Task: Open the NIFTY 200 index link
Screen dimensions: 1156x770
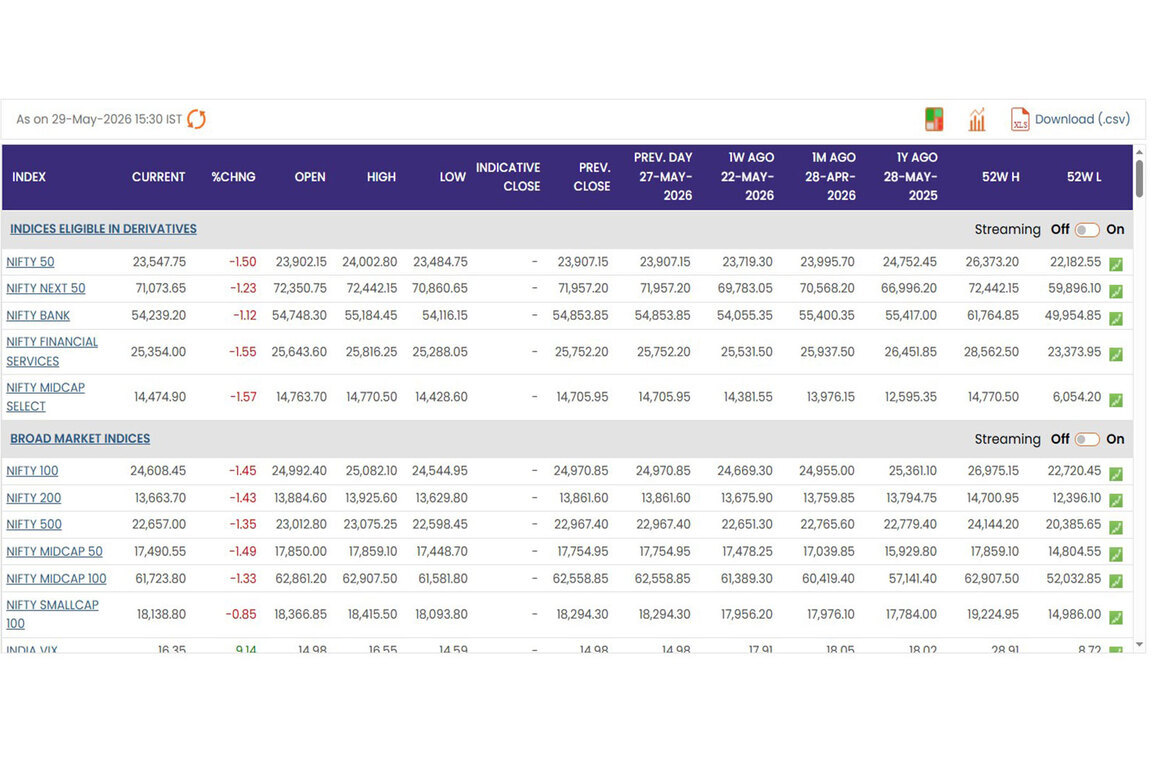Action: tap(33, 498)
